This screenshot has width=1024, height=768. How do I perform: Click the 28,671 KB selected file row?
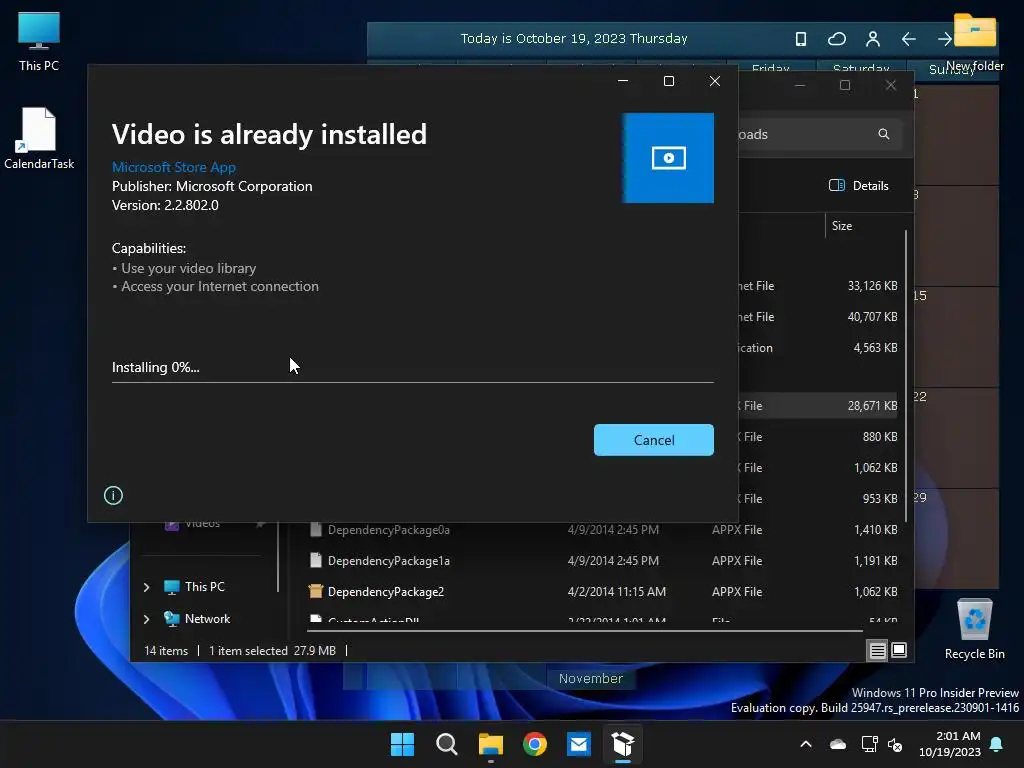click(x=818, y=406)
